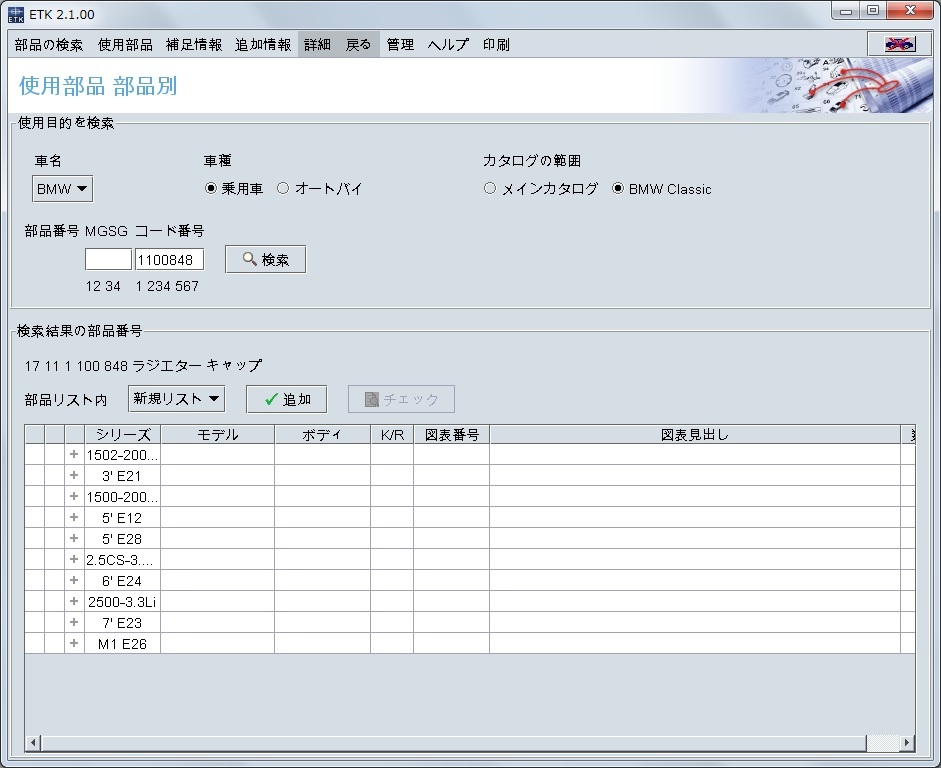Click the part text 17 11 1 100 848 ラジエター キャップ

[x=143, y=365]
